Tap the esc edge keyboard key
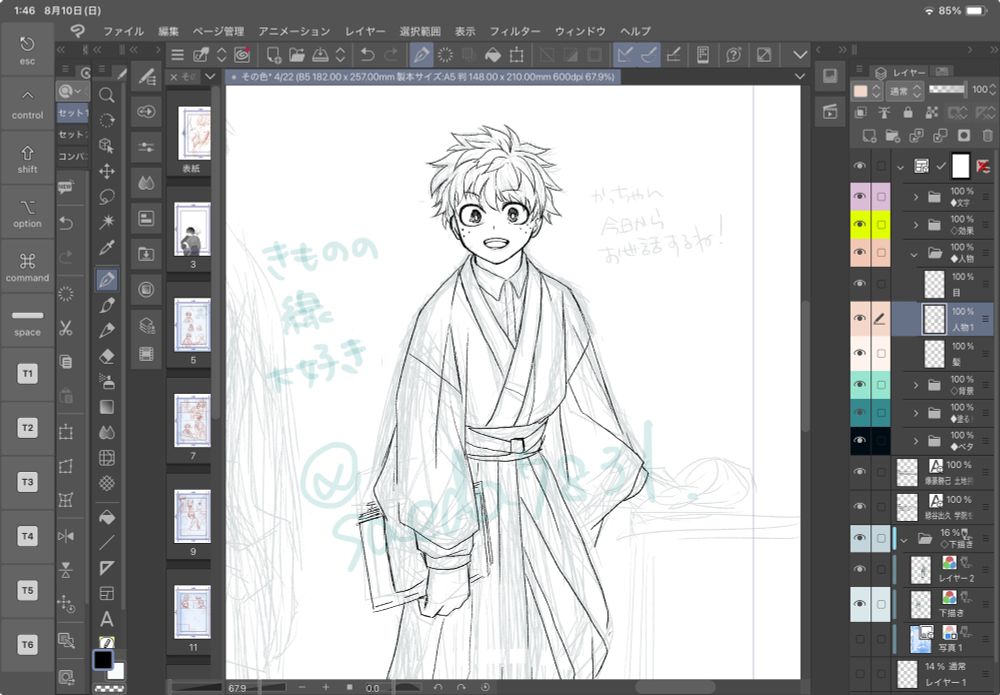This screenshot has width=1000, height=695. pos(27,50)
